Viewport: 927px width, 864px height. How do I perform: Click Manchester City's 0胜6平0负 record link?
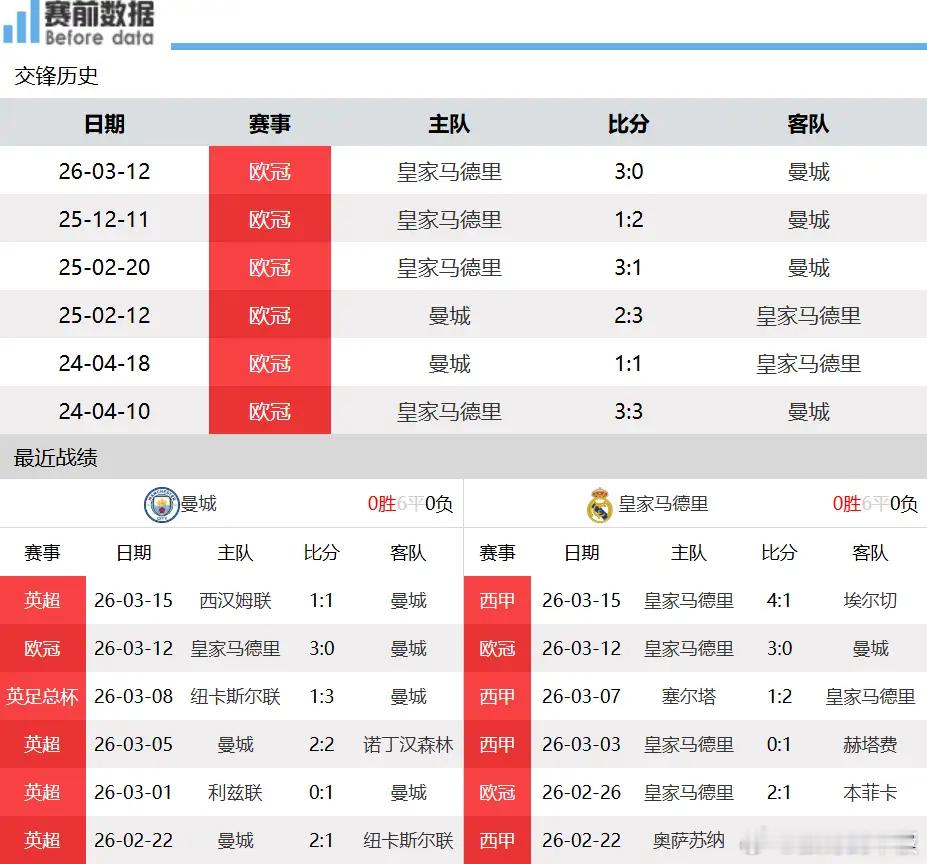point(407,503)
